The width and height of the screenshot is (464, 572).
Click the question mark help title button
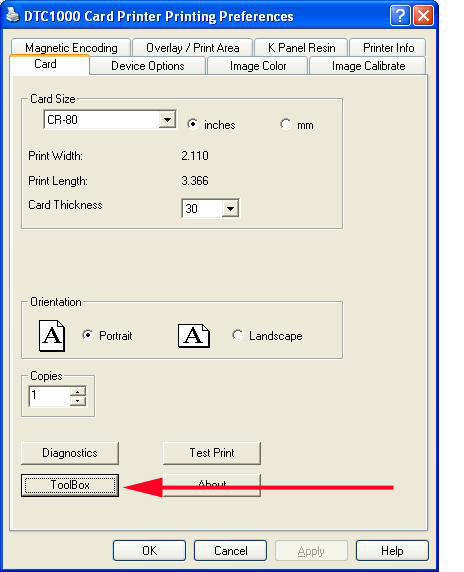[400, 16]
